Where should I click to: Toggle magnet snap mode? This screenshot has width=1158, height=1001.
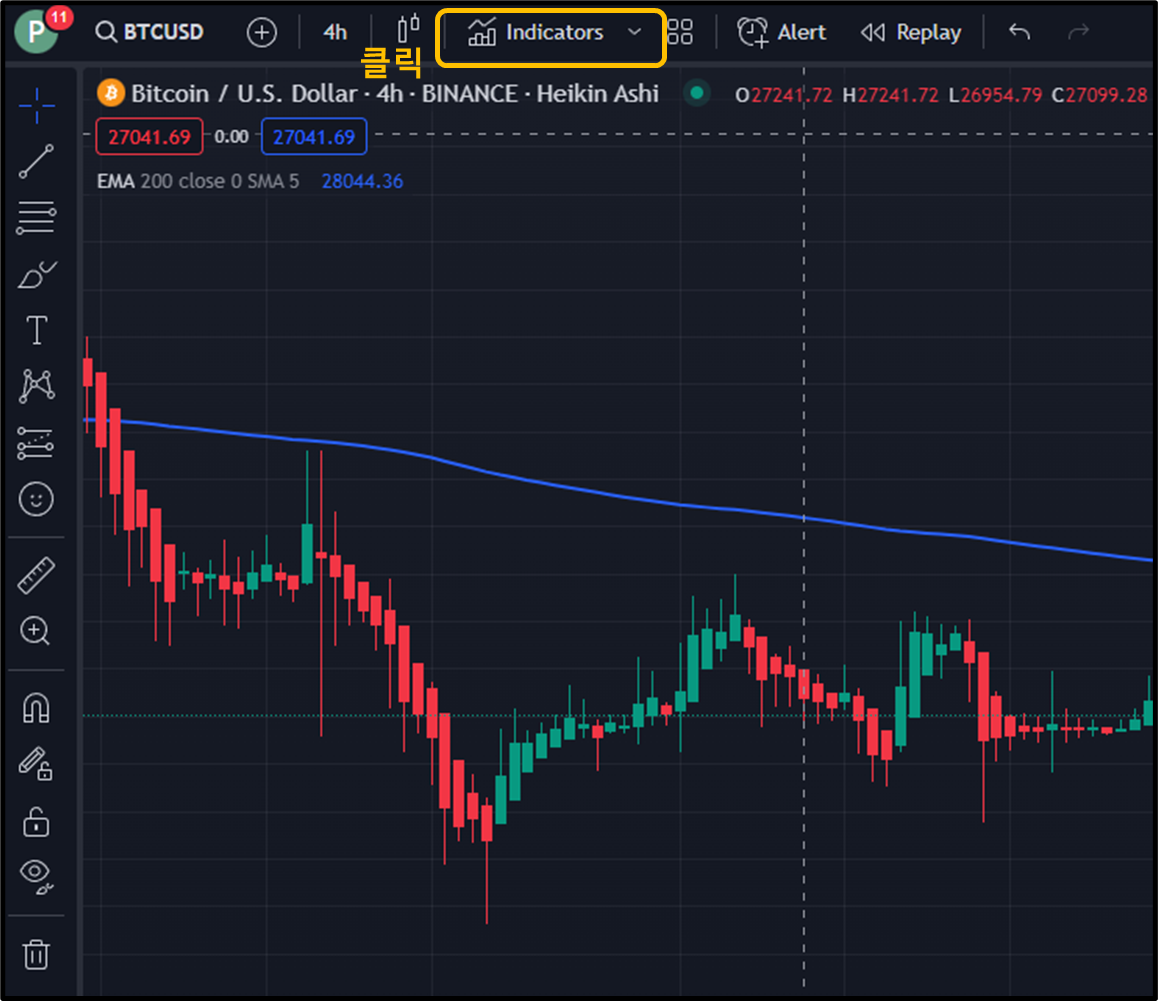pyautogui.click(x=36, y=708)
